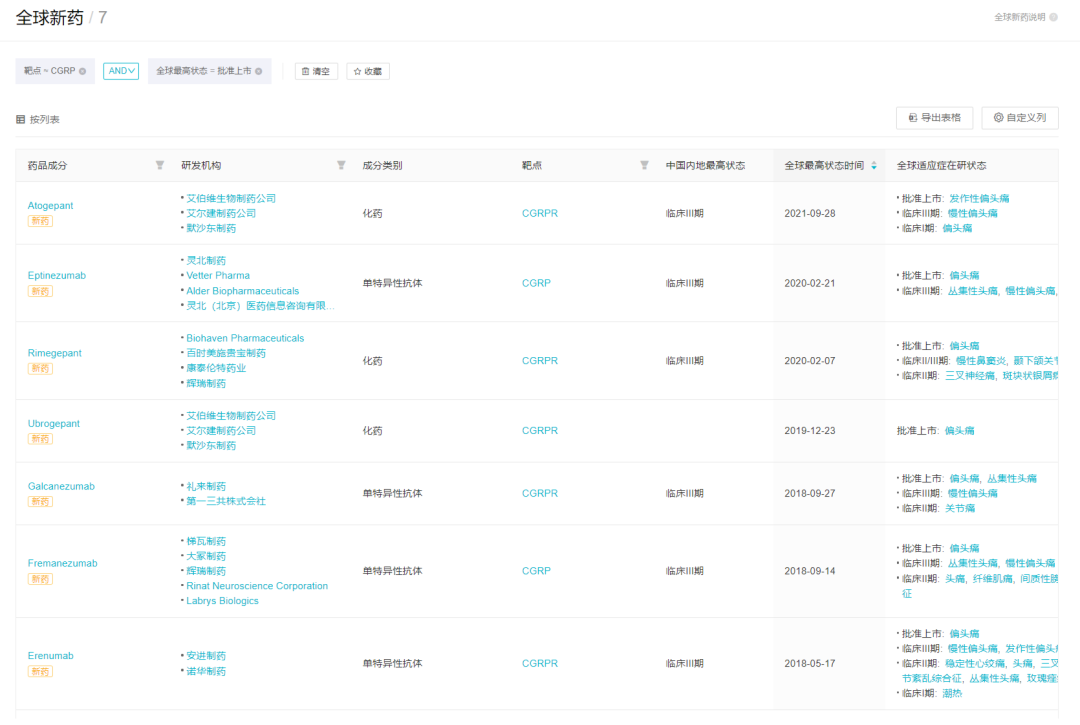Click the 成分类别 column header
1080x725 pixels.
[x=382, y=165]
